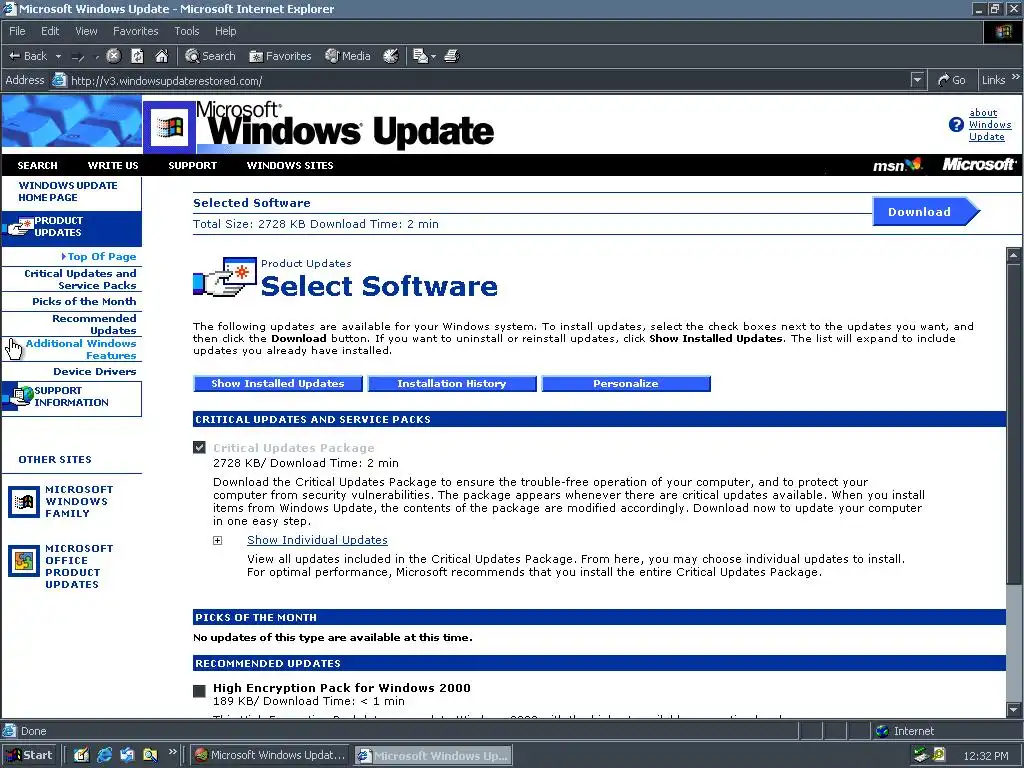
Task: Launch Internet Explorer from Quick Launch
Action: point(104,755)
